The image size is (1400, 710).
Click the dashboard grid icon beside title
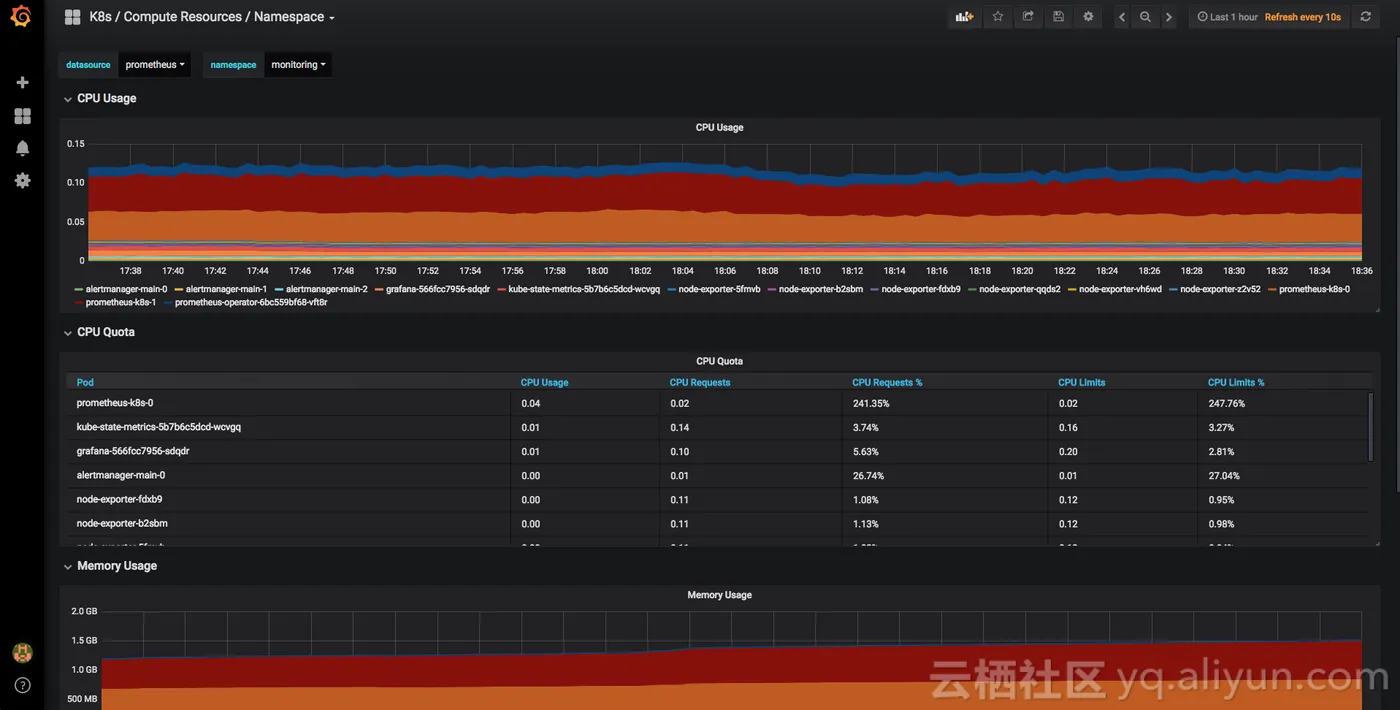tap(72, 17)
